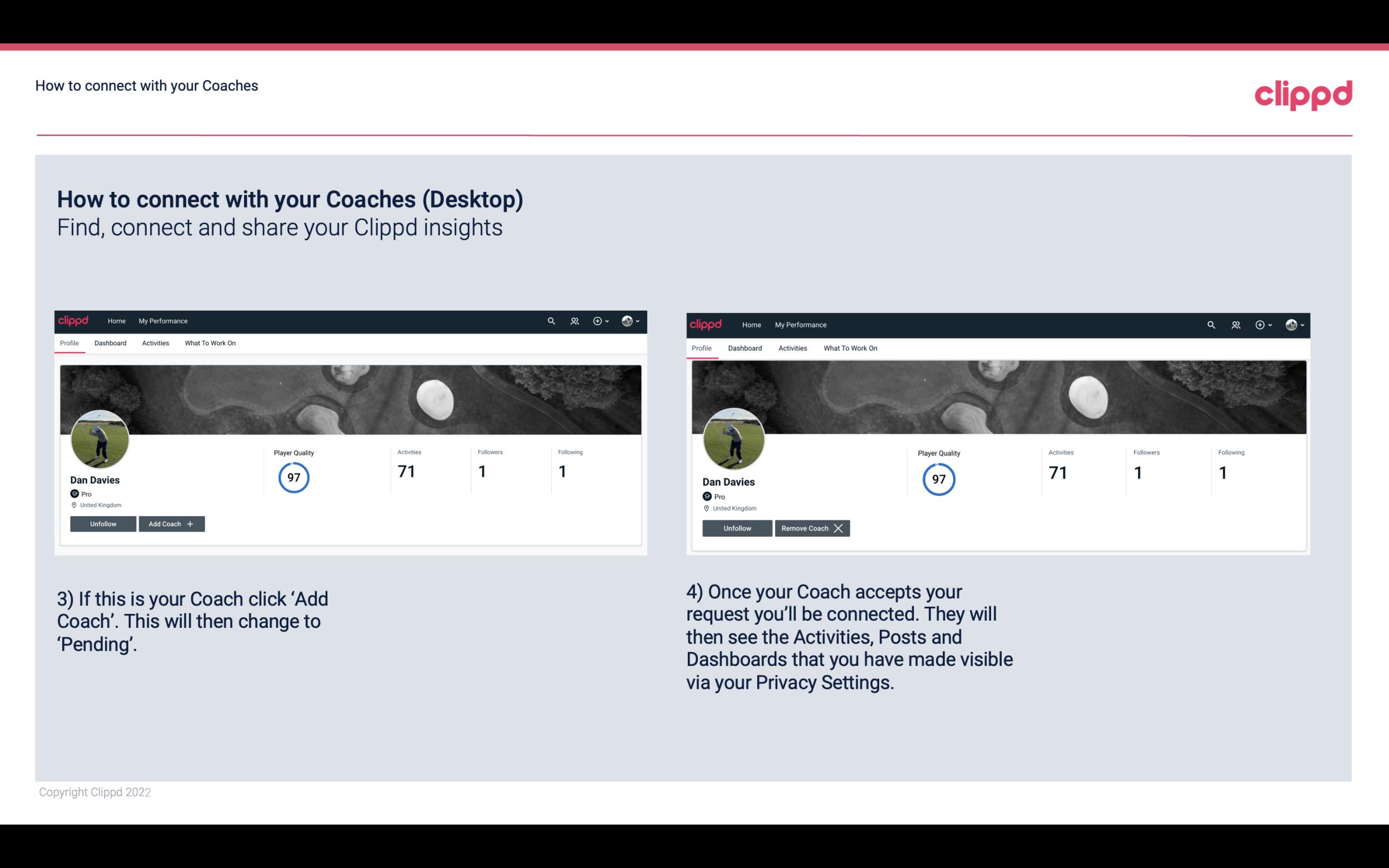The height and width of the screenshot is (868, 1389).
Task: Select the 'Dashboard' tab on right screenshot
Action: [744, 347]
